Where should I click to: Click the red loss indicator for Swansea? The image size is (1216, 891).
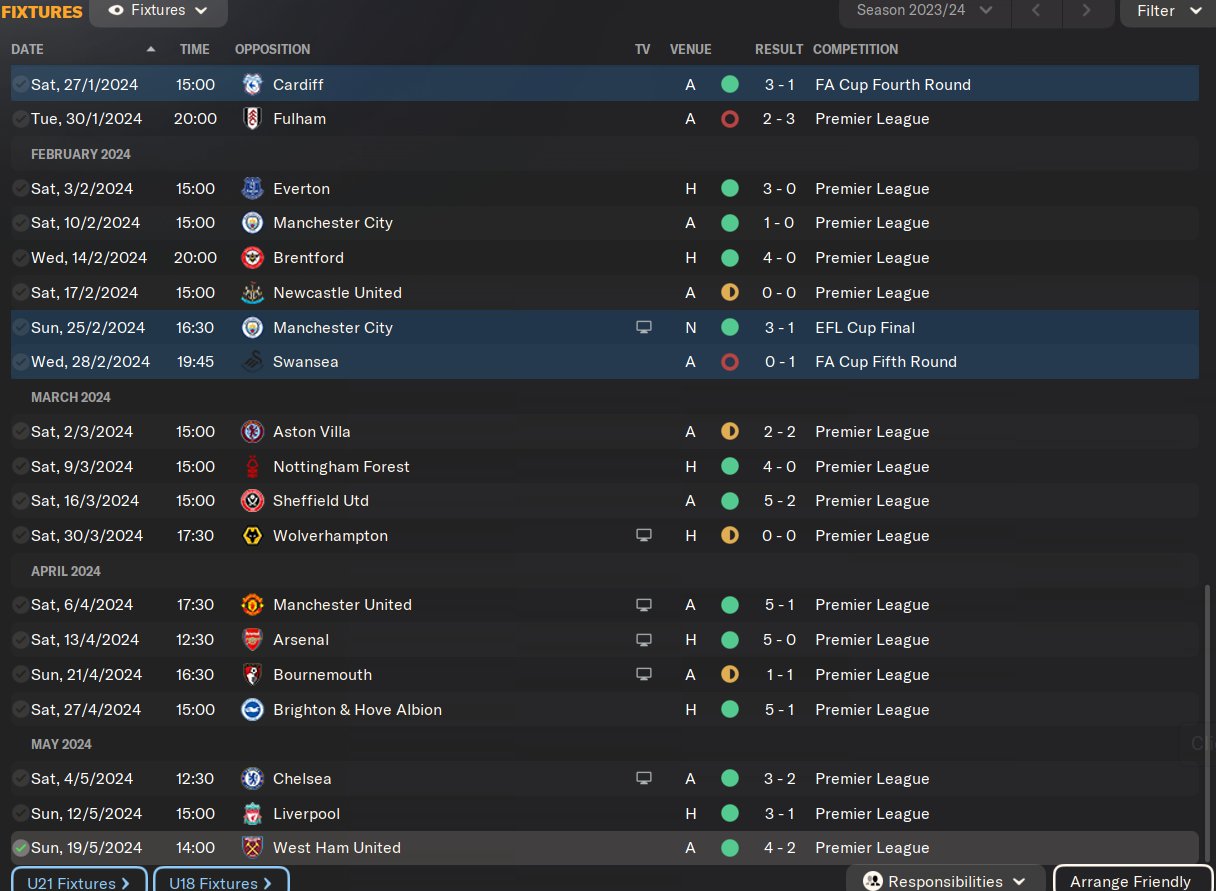(730, 362)
